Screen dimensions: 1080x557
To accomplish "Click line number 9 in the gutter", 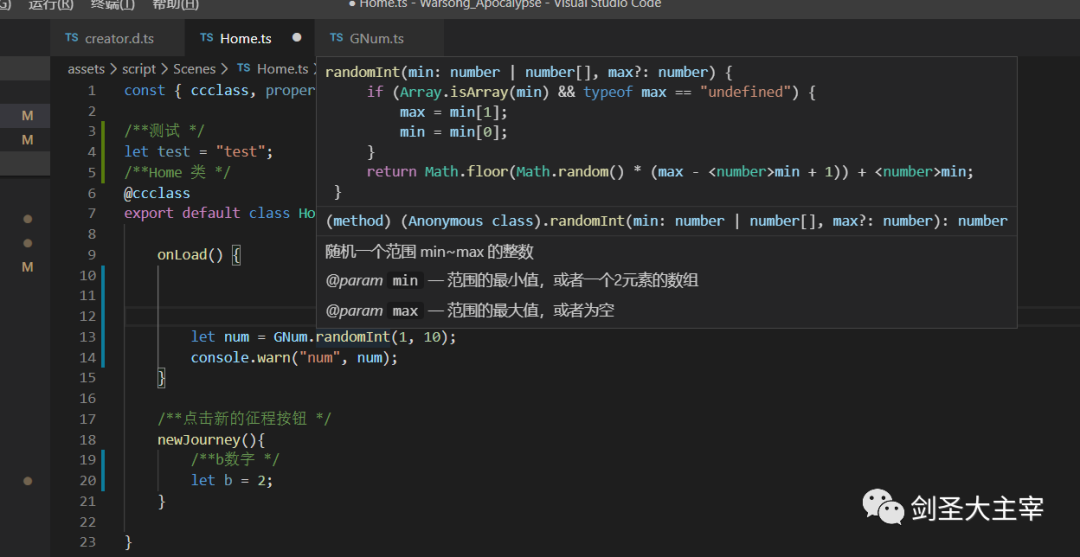I will click(92, 255).
